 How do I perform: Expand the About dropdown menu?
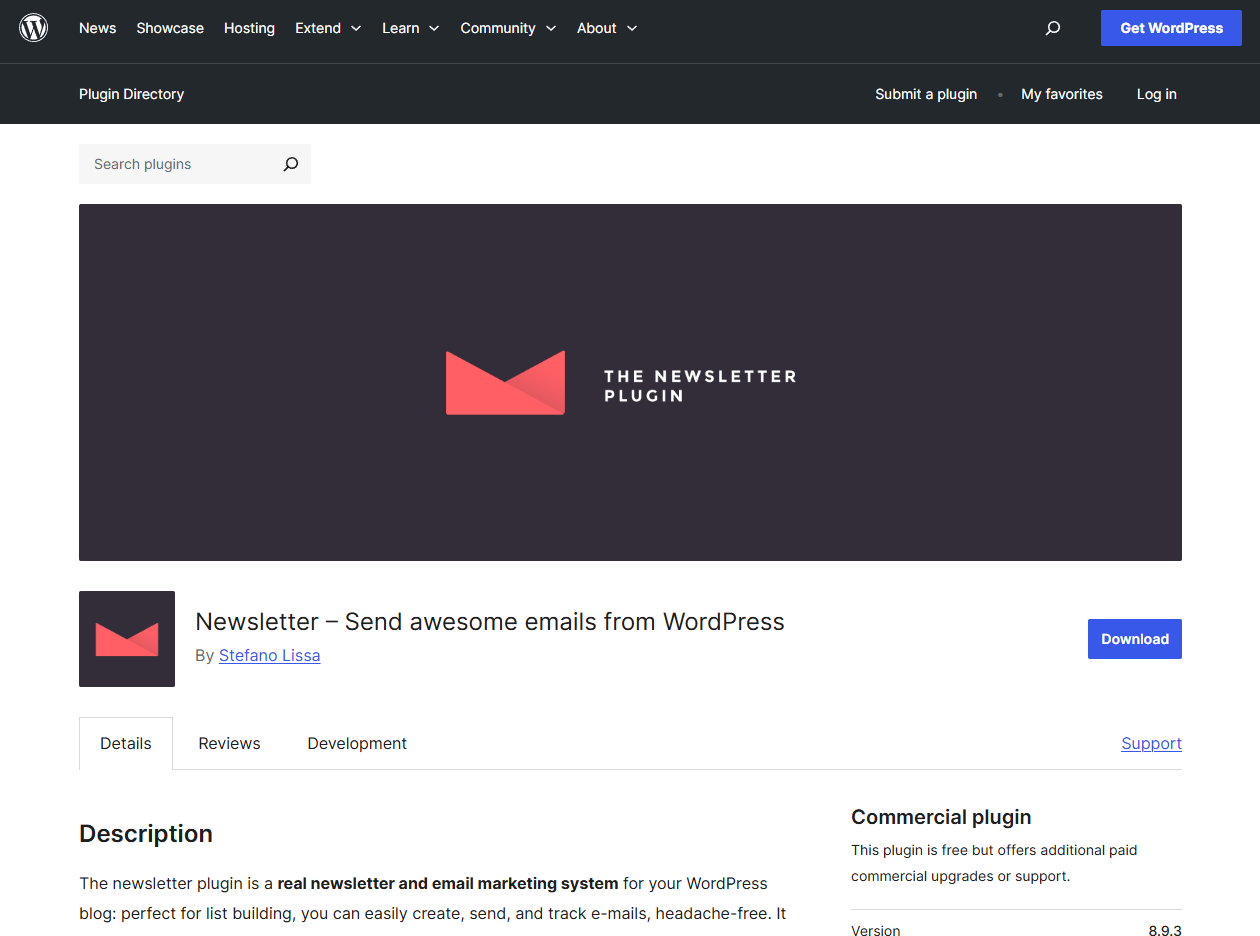(607, 28)
